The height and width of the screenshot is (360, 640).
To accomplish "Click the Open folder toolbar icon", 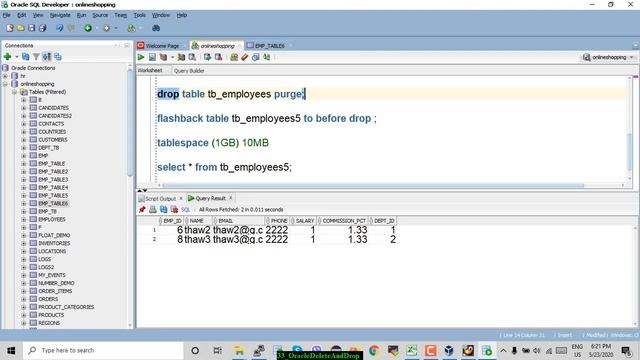I will [x=20, y=28].
